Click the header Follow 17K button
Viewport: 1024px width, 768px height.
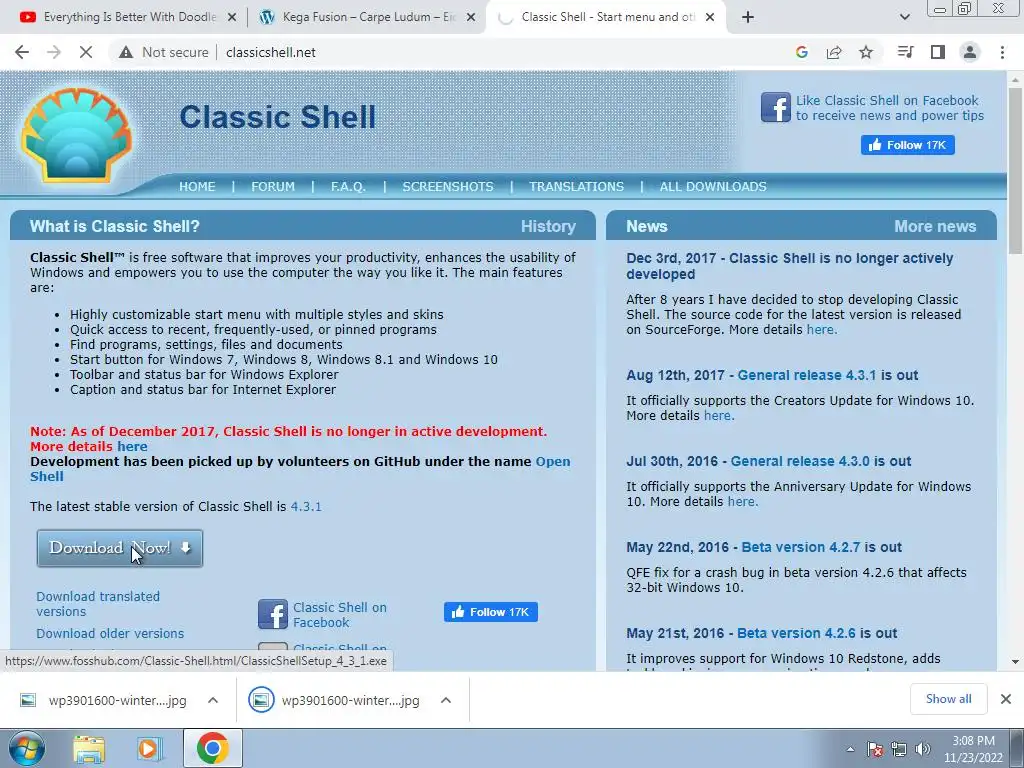(x=908, y=145)
